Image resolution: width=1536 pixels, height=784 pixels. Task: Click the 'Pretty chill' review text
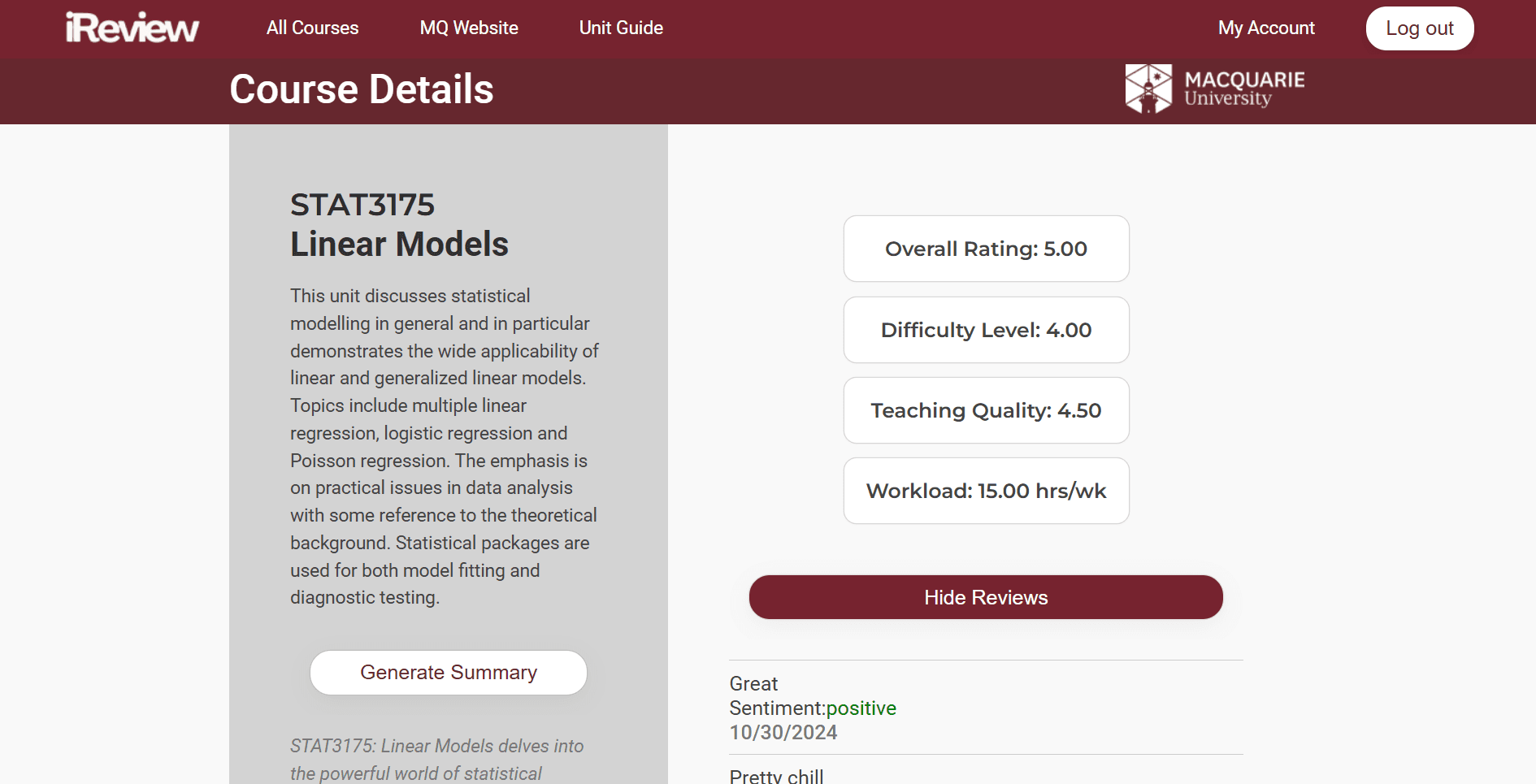point(776,776)
